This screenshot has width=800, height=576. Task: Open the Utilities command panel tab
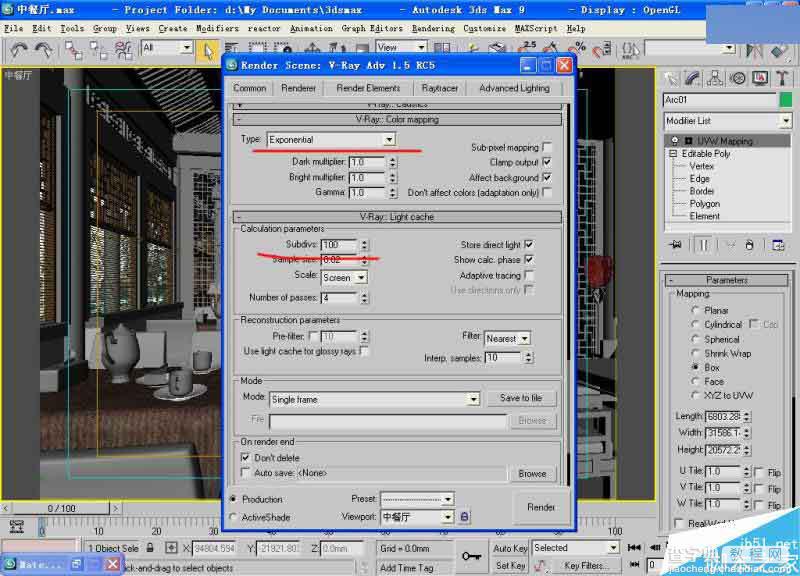(x=782, y=78)
